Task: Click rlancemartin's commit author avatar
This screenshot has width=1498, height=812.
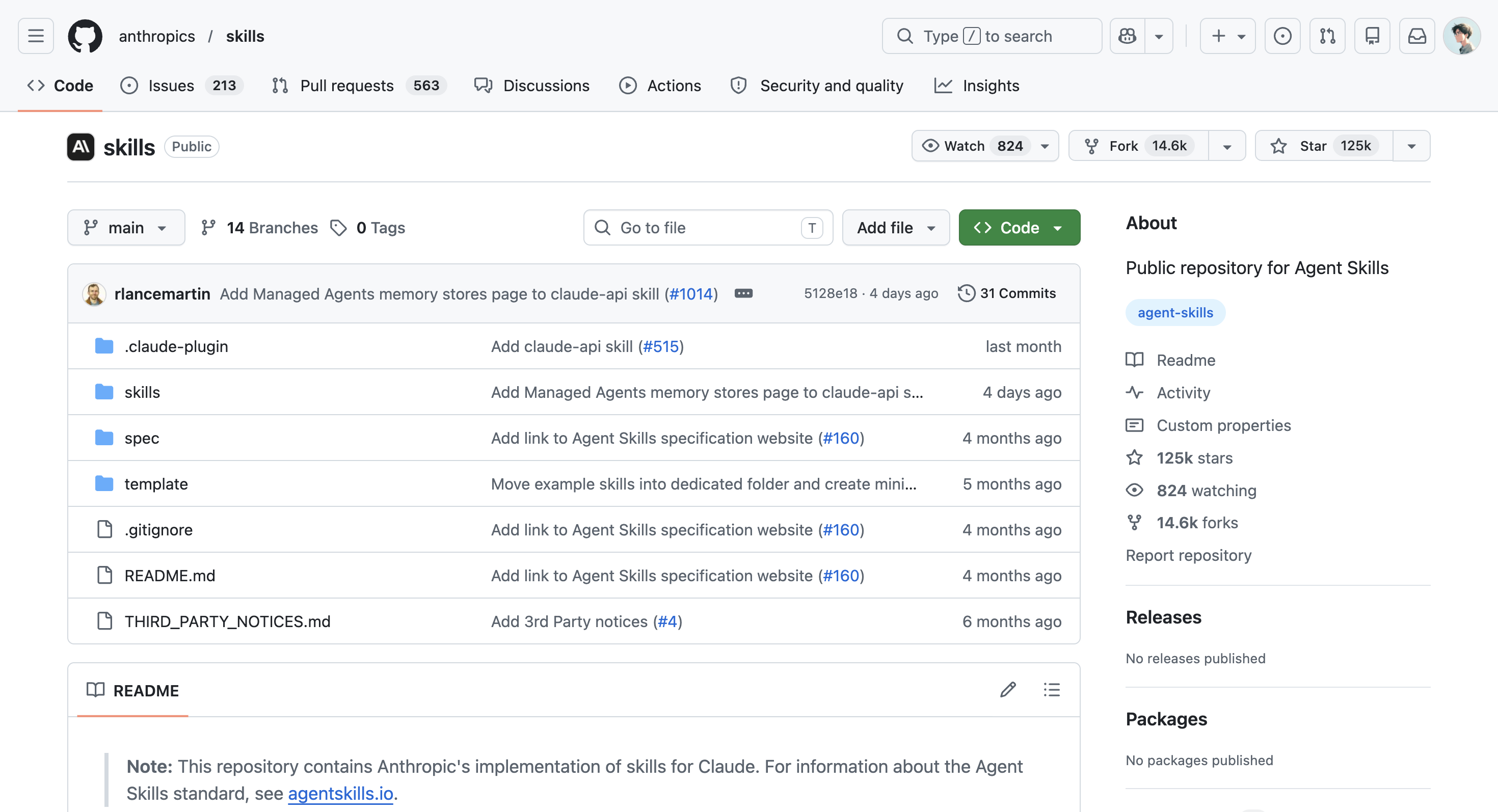Action: pos(94,293)
